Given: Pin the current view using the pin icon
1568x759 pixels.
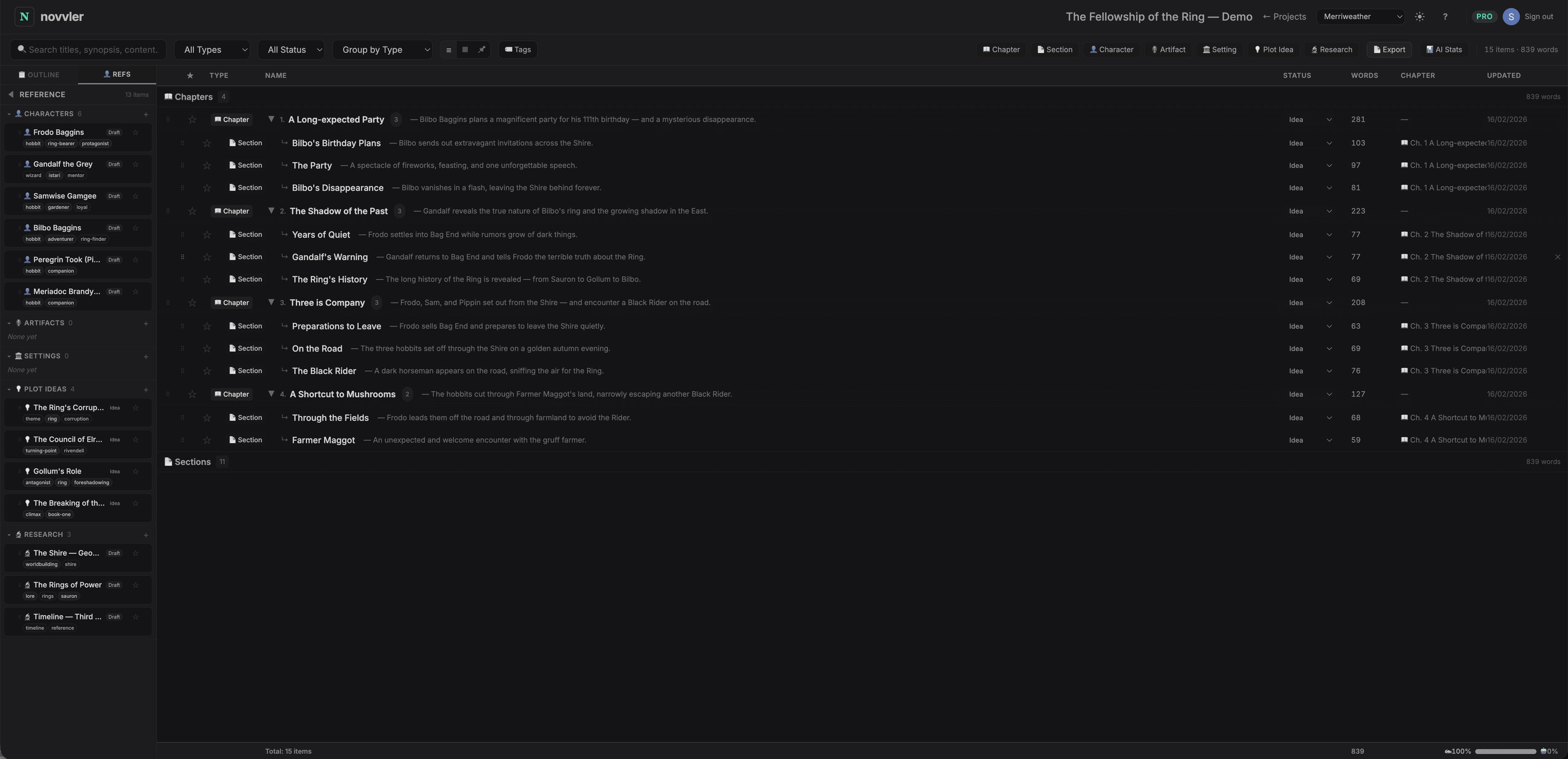Looking at the screenshot, I should tap(481, 49).
